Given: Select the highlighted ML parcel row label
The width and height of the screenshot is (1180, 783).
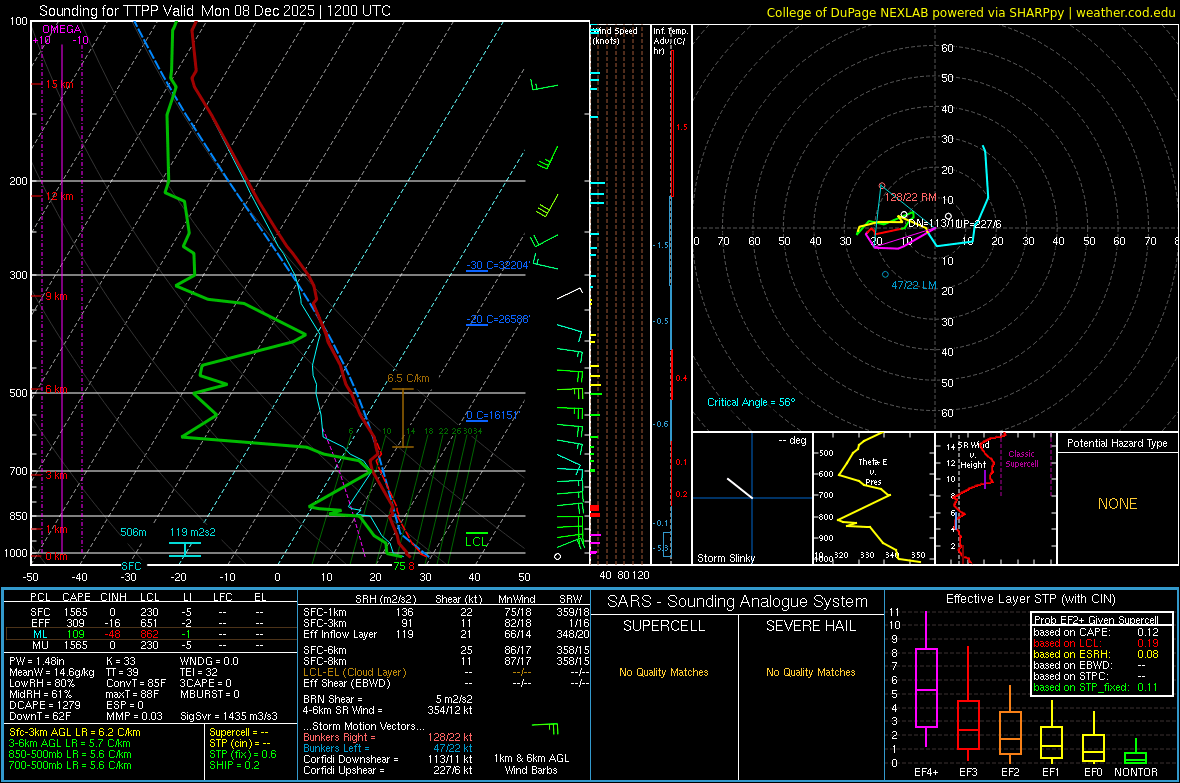Looking at the screenshot, I should (x=40, y=634).
